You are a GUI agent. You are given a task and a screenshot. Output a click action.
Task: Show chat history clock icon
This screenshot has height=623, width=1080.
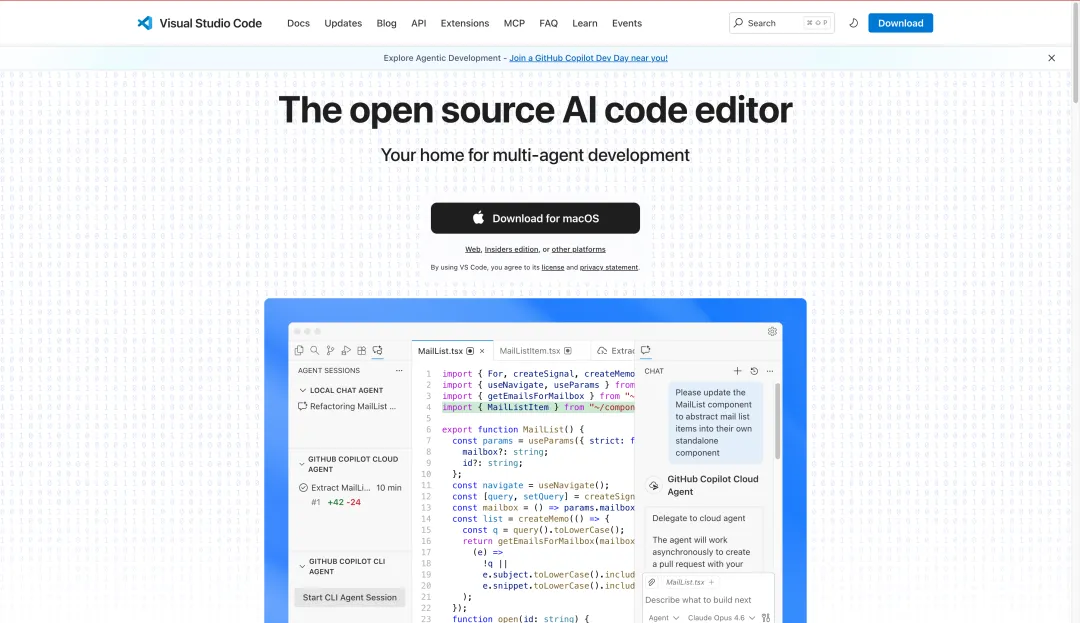(x=754, y=371)
